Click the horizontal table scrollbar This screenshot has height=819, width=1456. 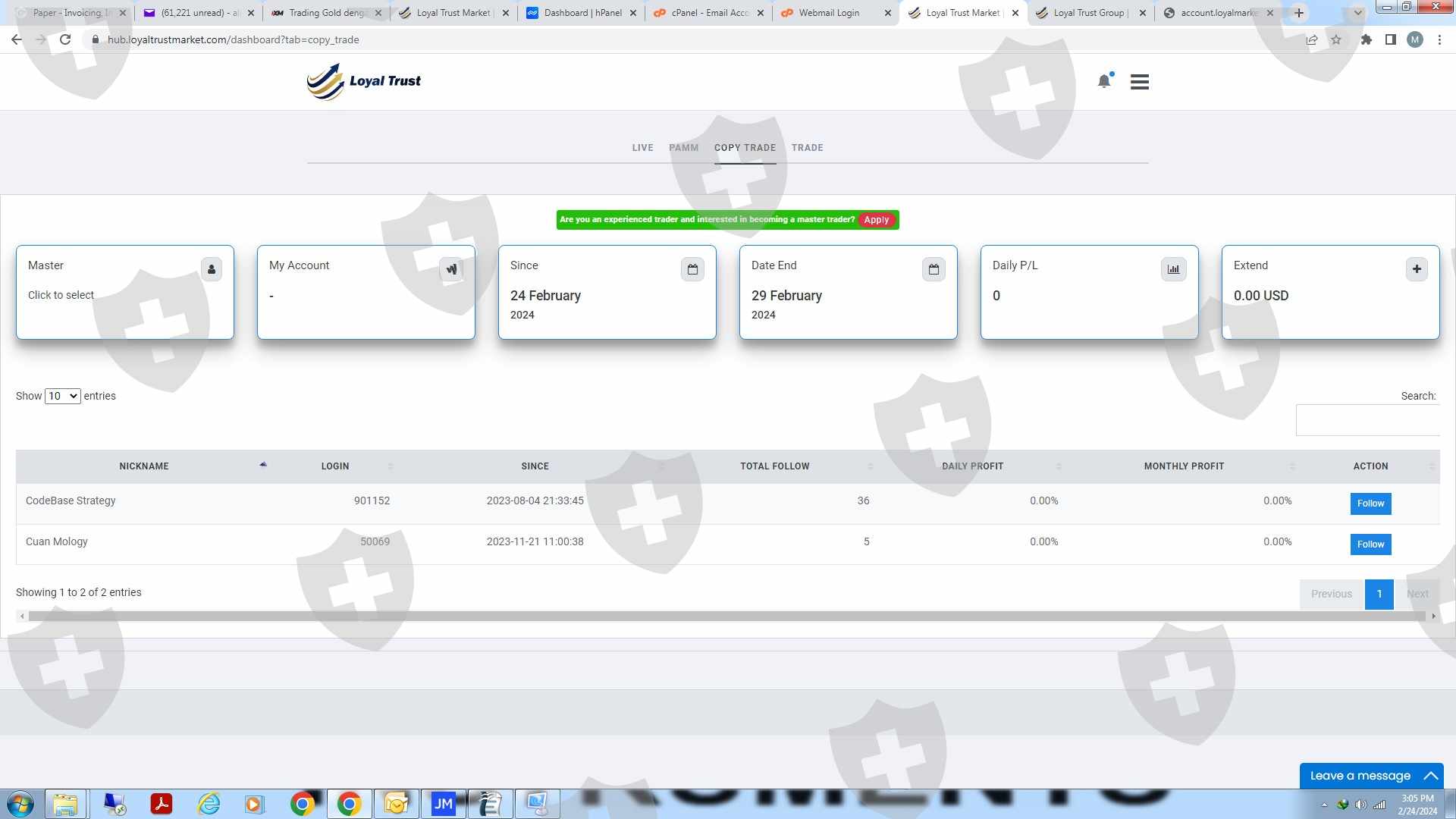pyautogui.click(x=726, y=617)
